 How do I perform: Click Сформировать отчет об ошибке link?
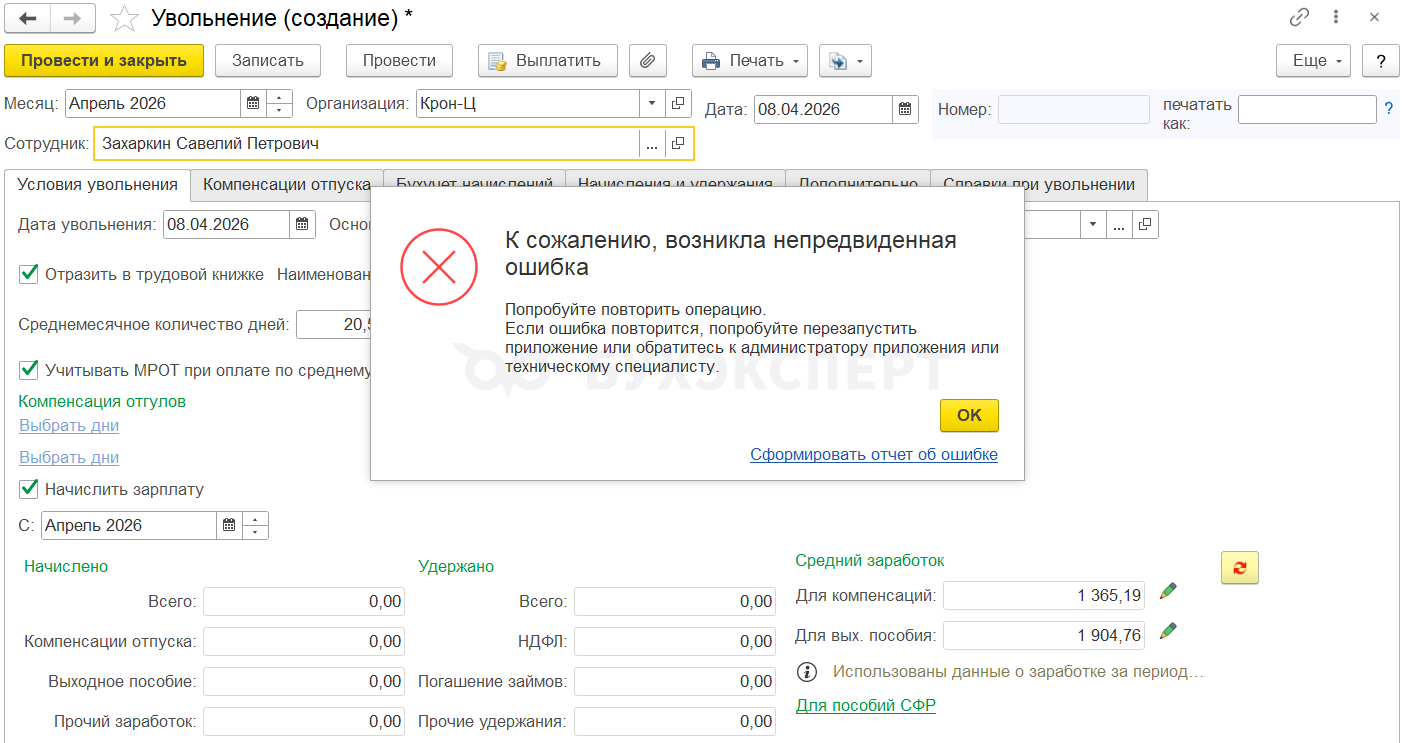(x=873, y=455)
